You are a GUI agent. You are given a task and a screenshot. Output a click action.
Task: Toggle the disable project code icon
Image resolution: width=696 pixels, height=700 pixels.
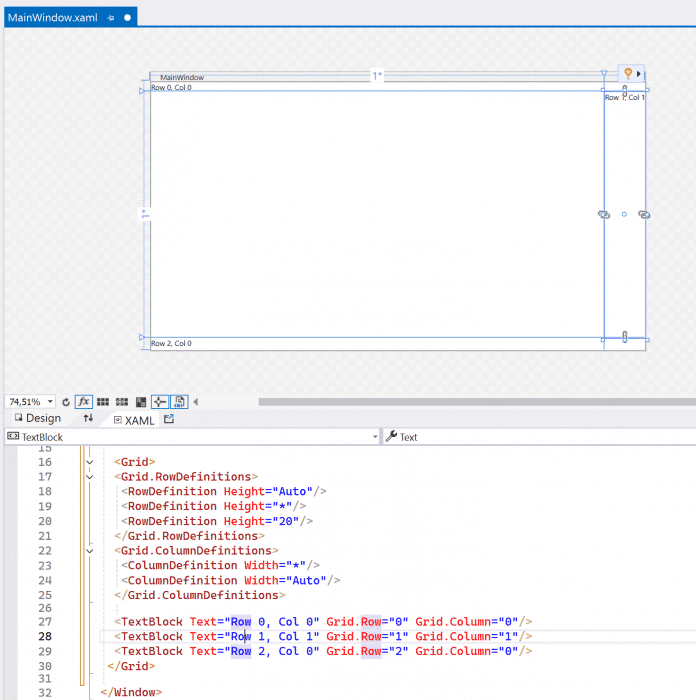pos(179,402)
